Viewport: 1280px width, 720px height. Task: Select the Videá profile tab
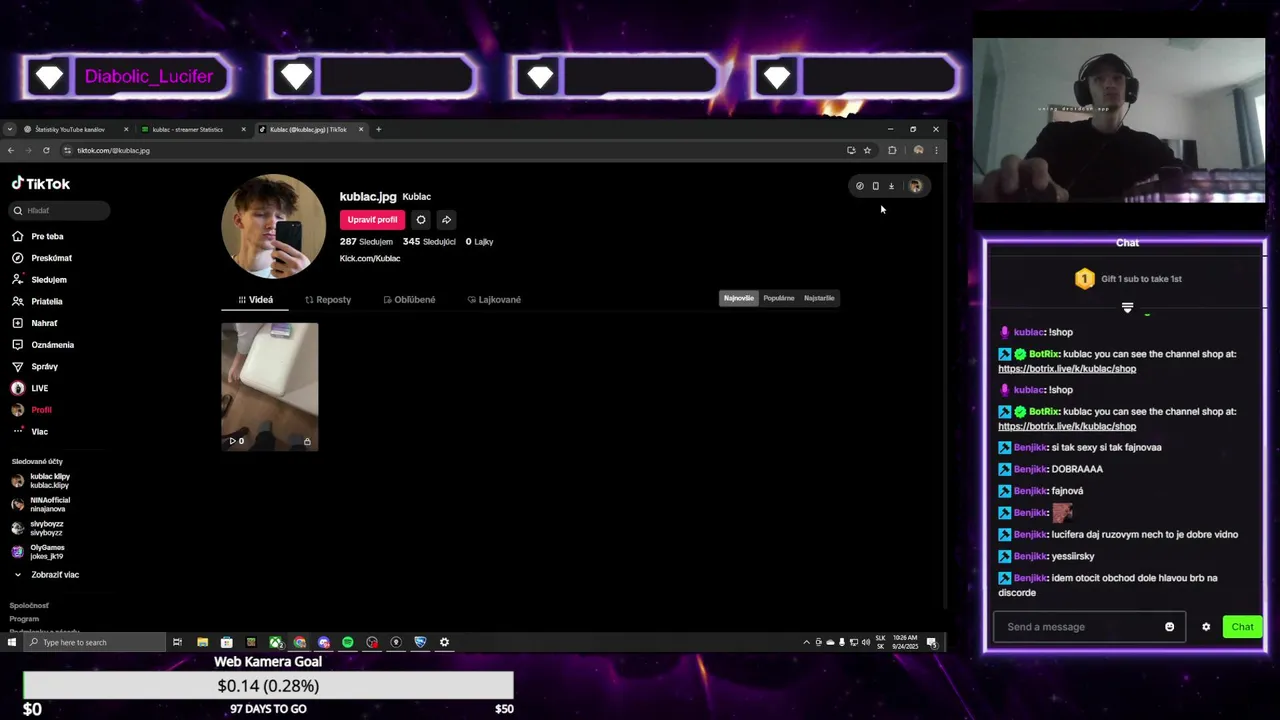pos(256,300)
